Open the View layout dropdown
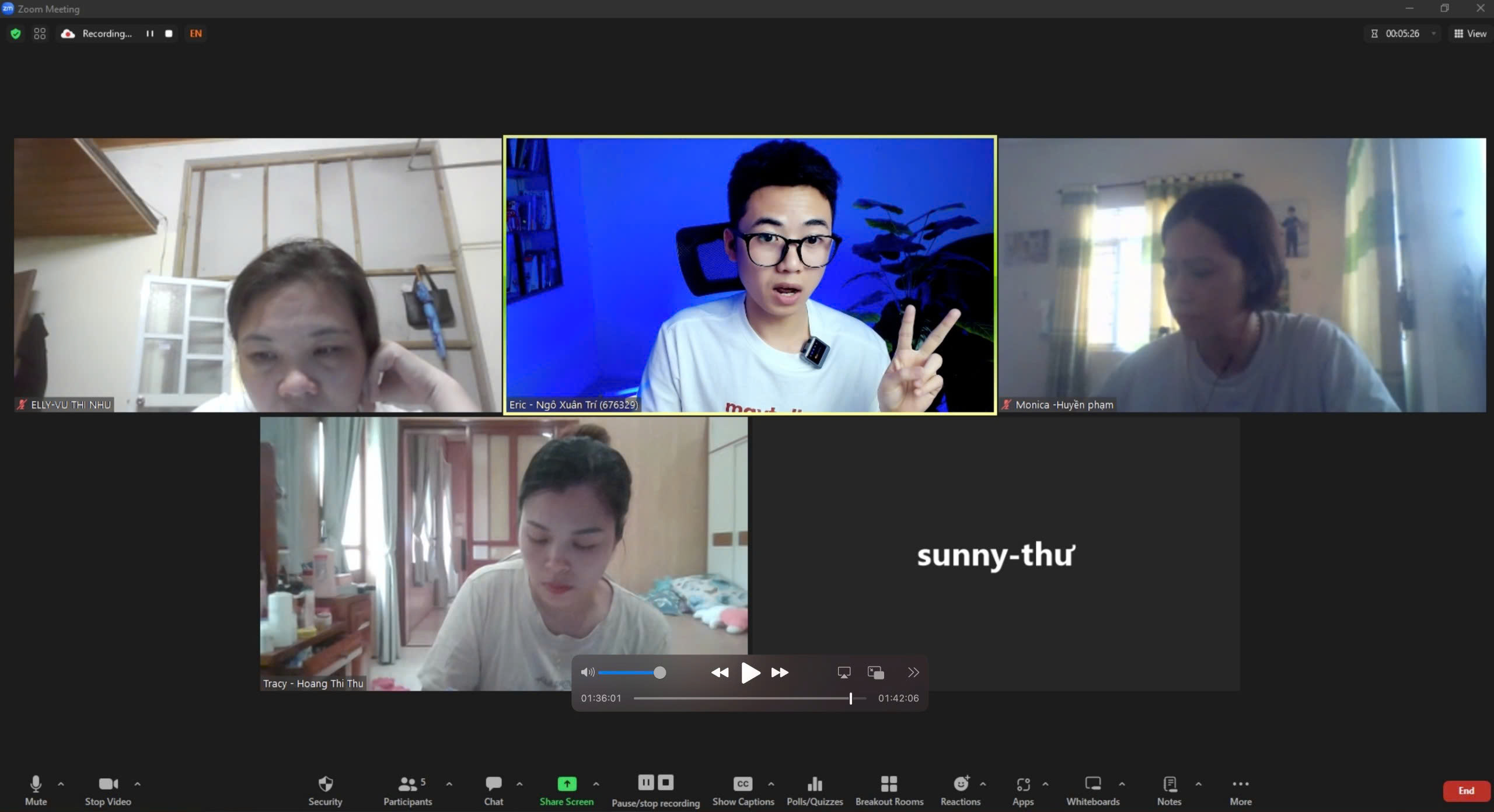This screenshot has width=1494, height=812. pyautogui.click(x=1469, y=34)
